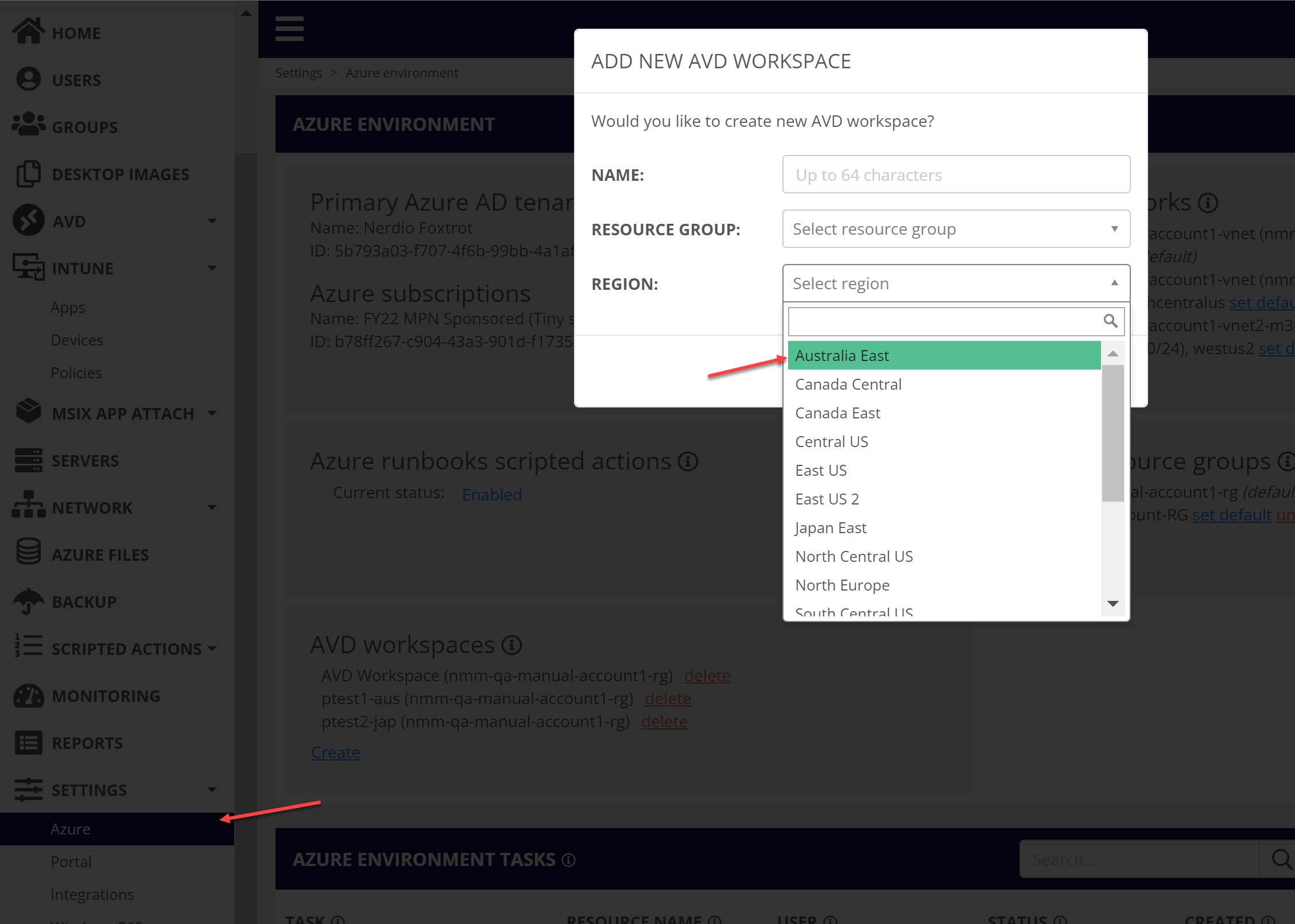This screenshot has height=924, width=1295.
Task: Click the Groups people icon
Action: coord(28,125)
